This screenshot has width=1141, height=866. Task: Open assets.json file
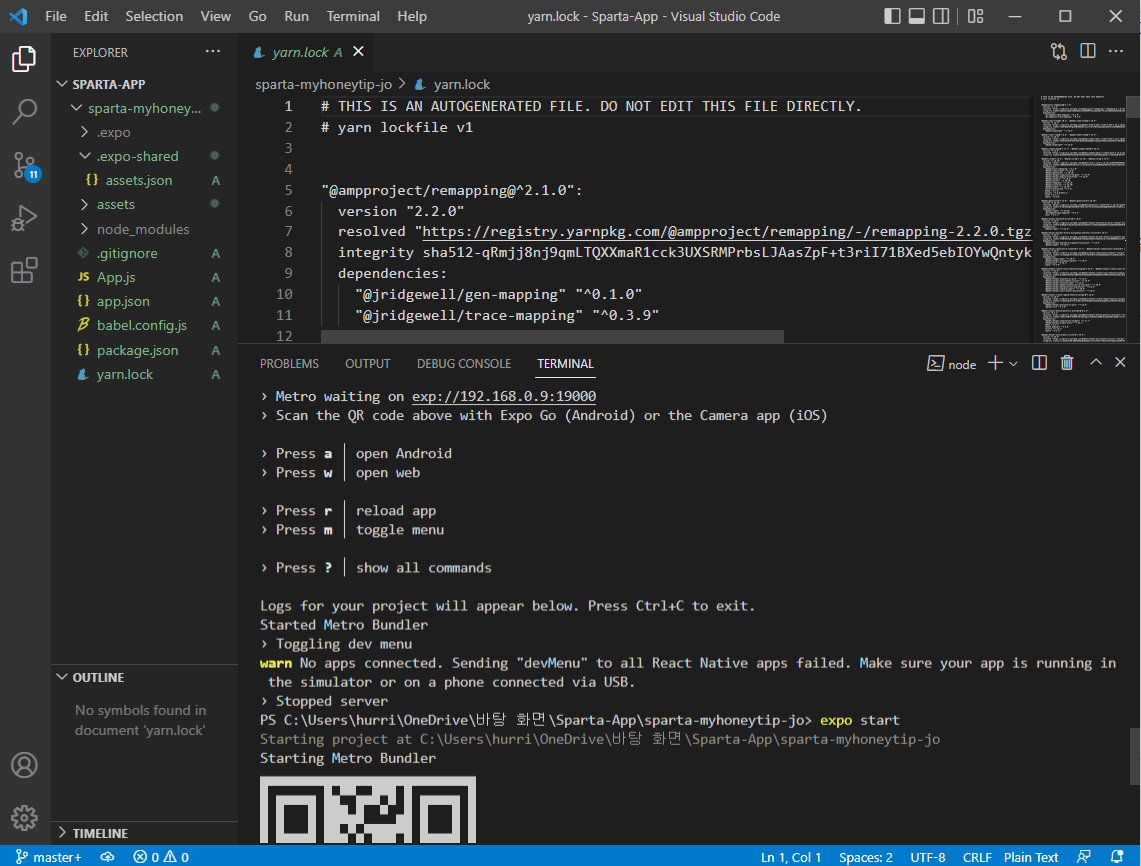point(145,180)
